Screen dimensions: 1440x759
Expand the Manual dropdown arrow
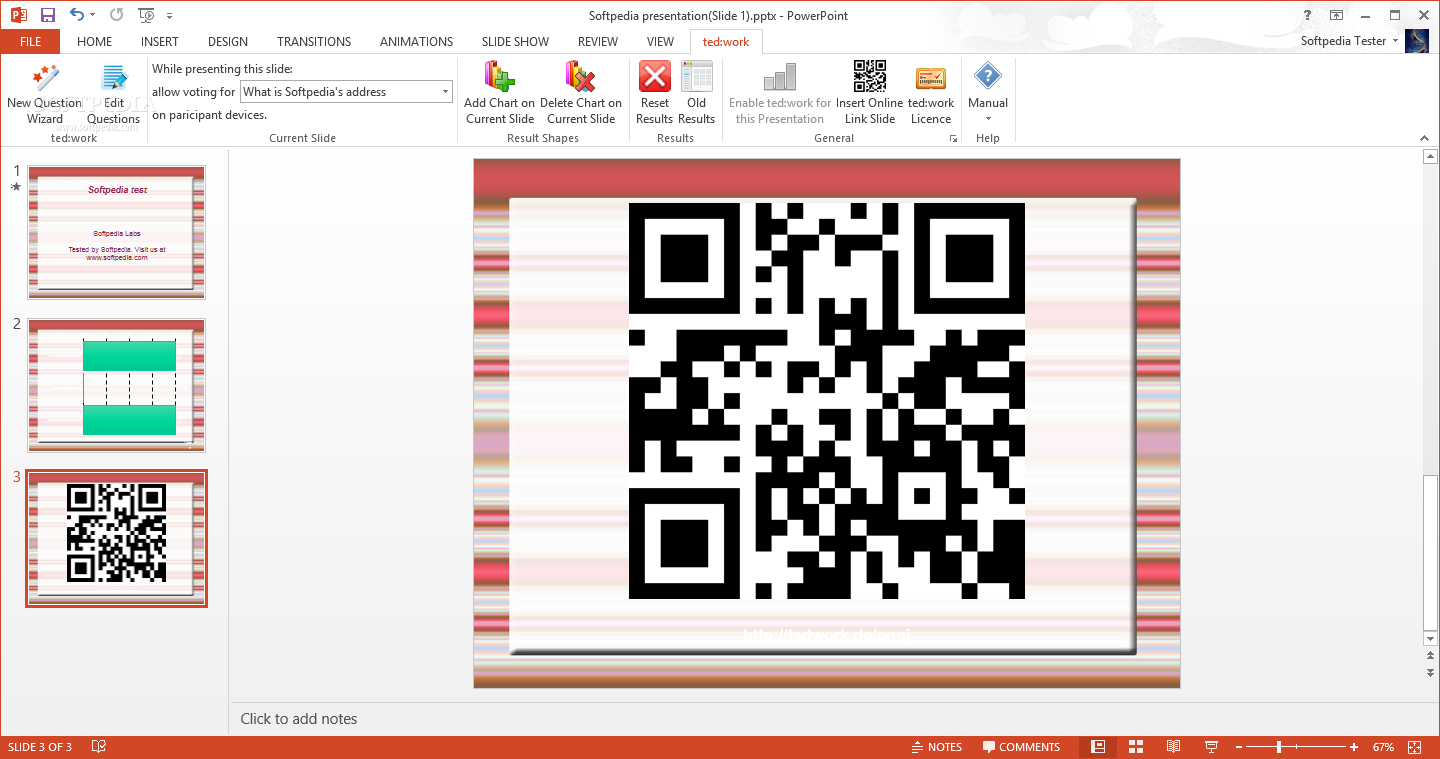pos(988,120)
